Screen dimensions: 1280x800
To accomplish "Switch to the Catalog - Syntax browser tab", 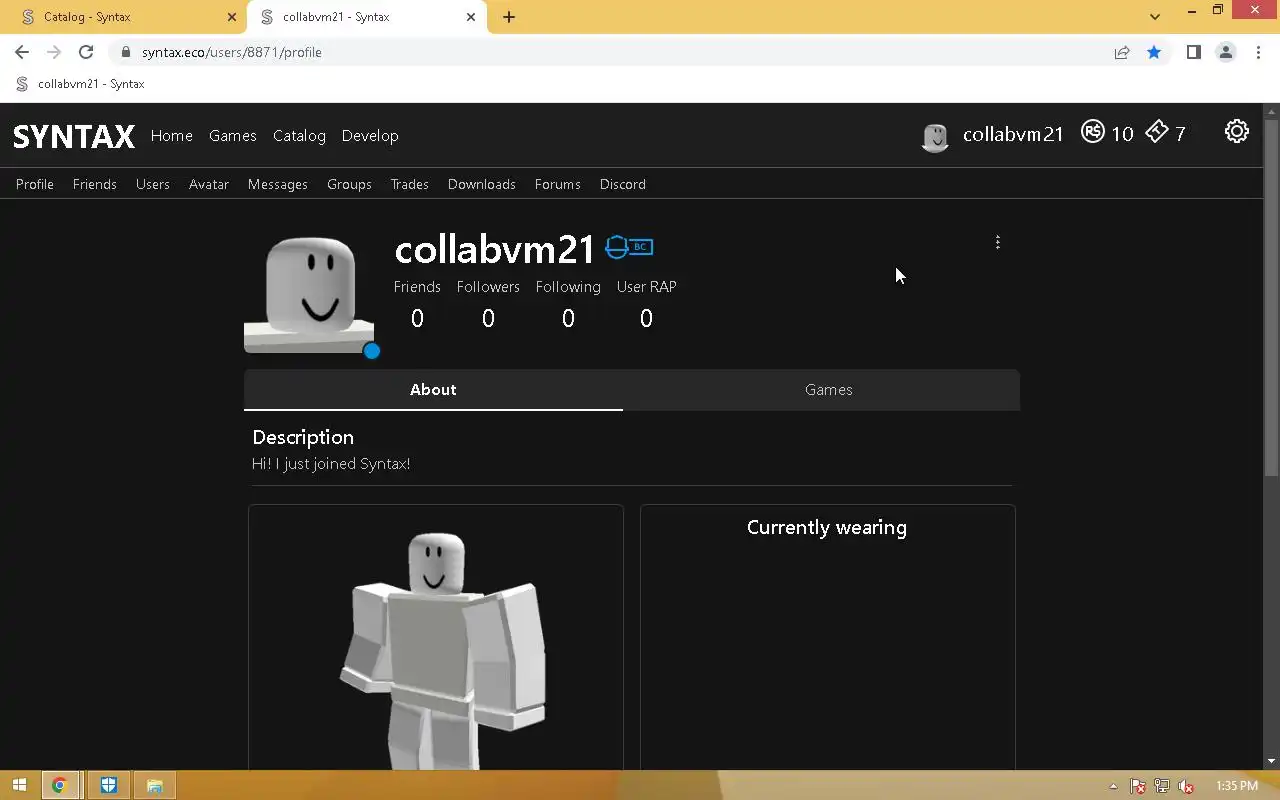I will pyautogui.click(x=125, y=17).
